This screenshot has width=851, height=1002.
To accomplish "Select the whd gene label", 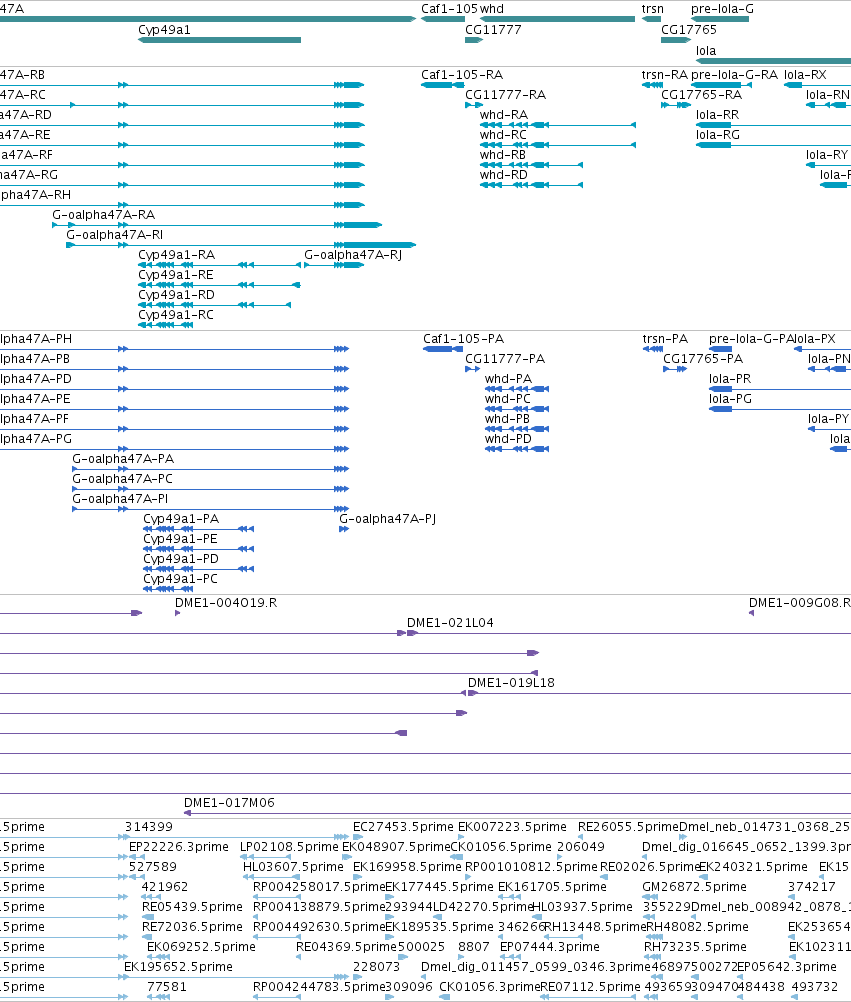I will [x=492, y=9].
